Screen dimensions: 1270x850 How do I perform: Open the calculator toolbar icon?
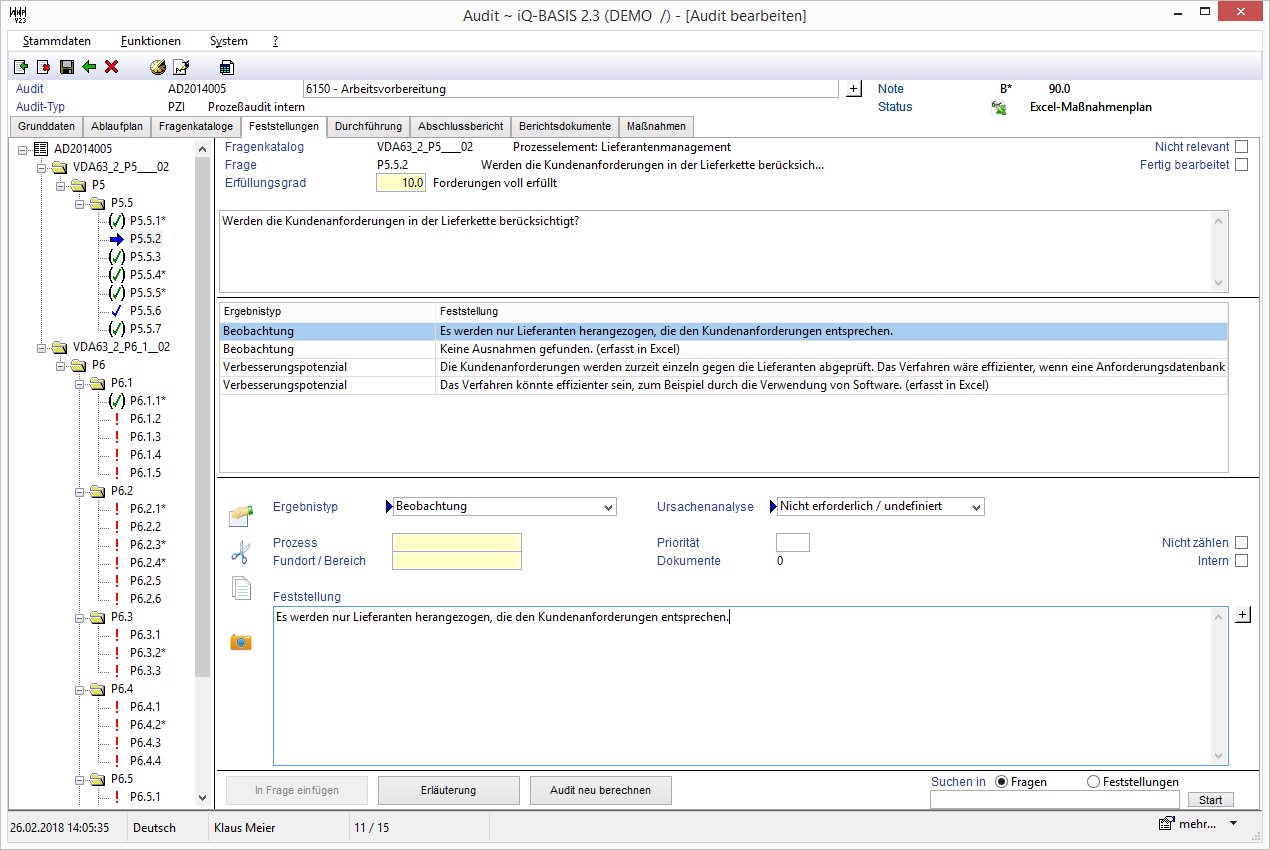click(x=227, y=67)
